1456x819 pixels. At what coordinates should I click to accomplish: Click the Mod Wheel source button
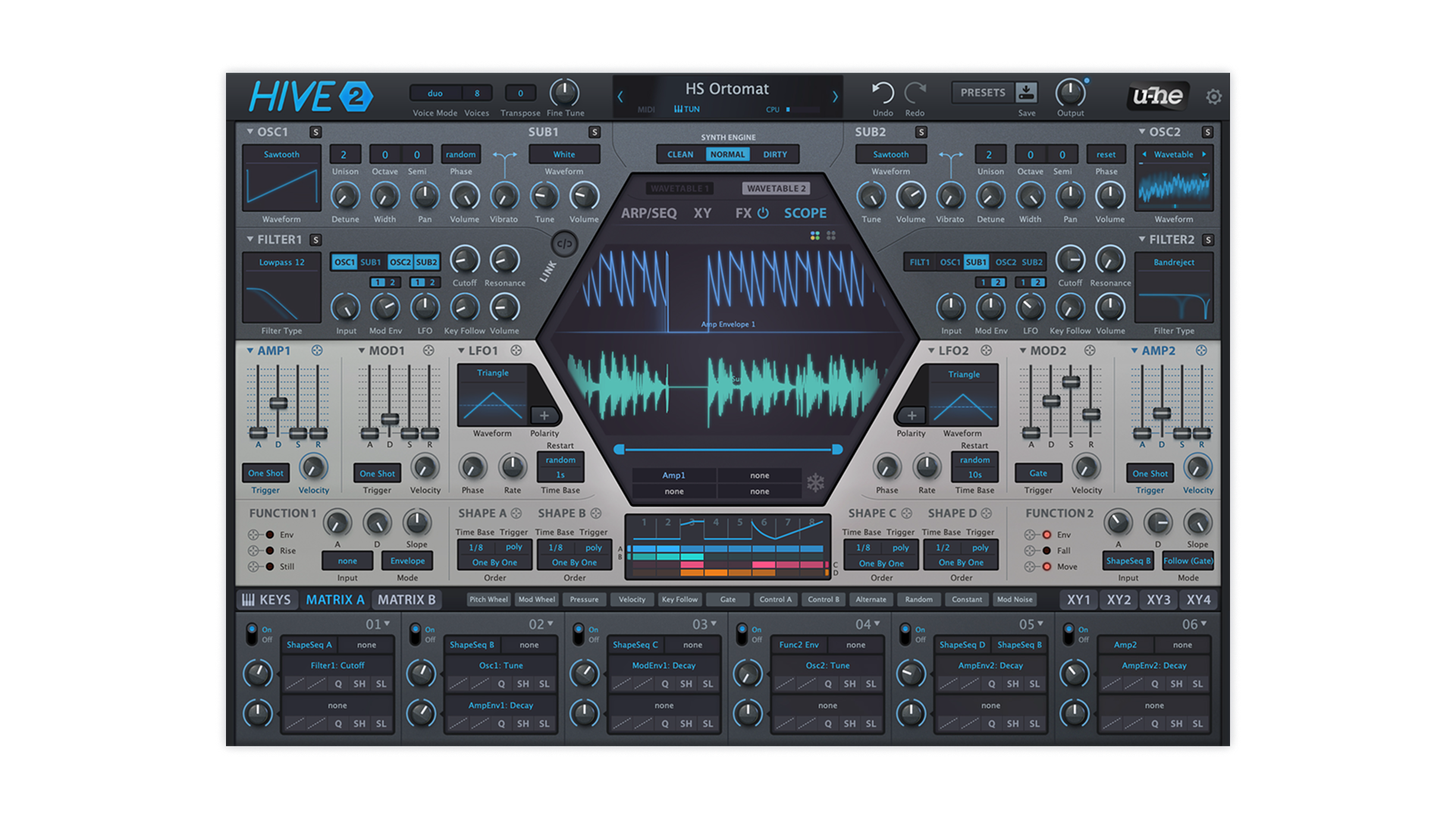pos(536,600)
